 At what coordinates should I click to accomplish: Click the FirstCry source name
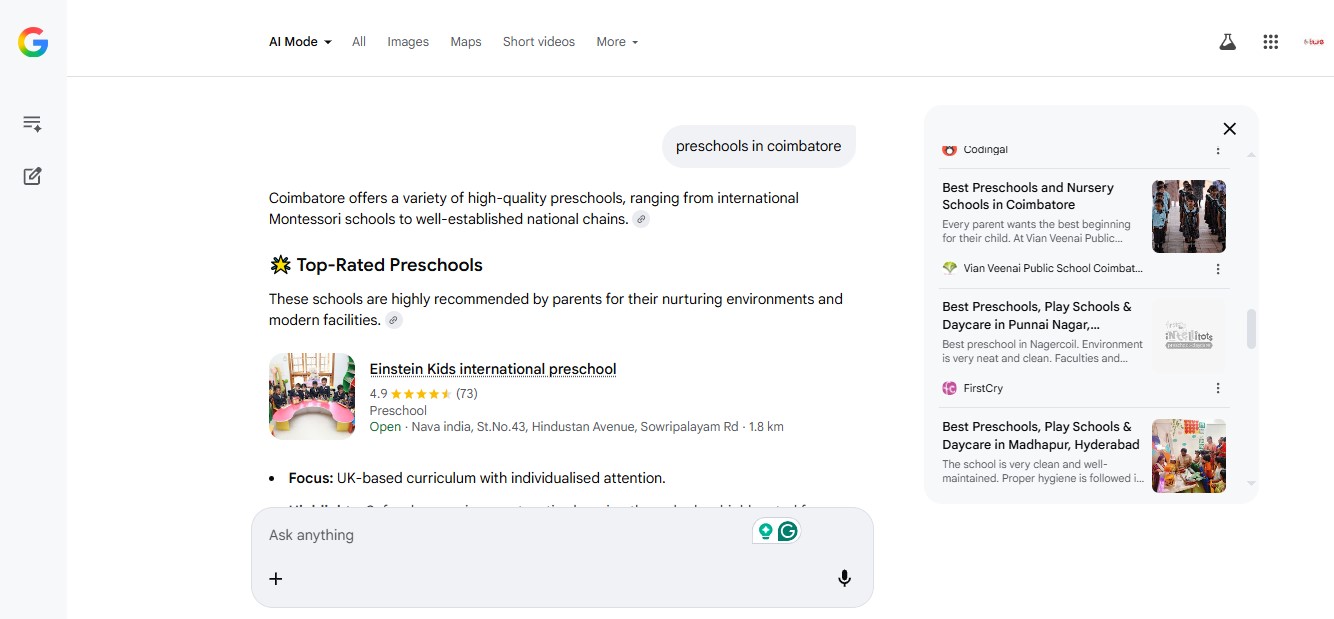[x=983, y=388]
